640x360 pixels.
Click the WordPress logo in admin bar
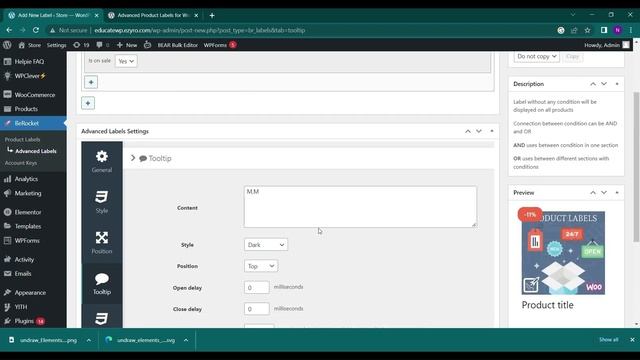(7, 45)
